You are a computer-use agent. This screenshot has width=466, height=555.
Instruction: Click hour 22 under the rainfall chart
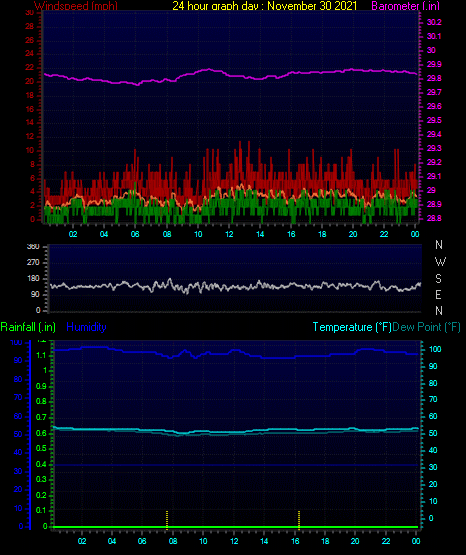coord(386,541)
